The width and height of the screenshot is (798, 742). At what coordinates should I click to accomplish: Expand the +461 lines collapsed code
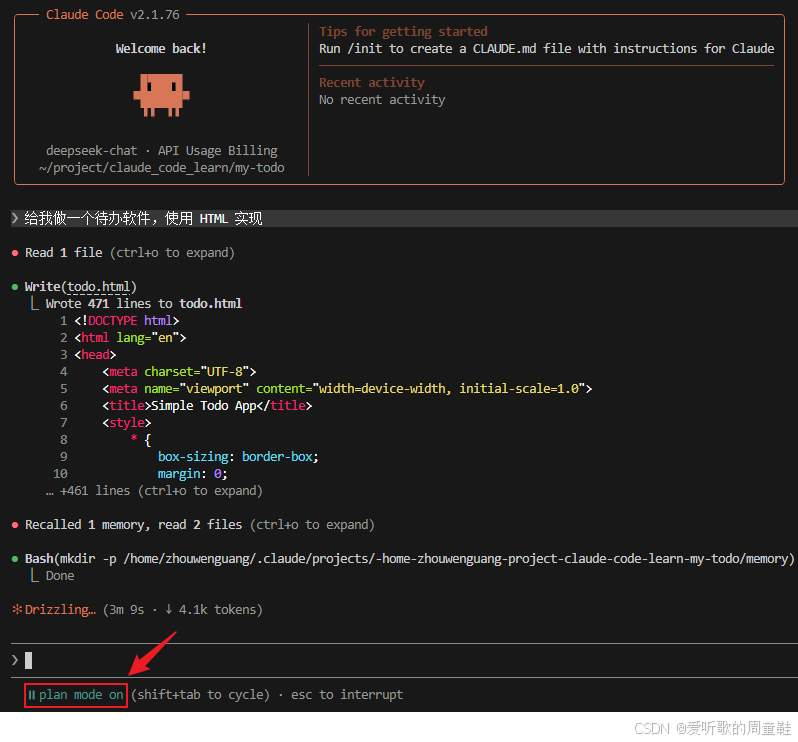154,491
